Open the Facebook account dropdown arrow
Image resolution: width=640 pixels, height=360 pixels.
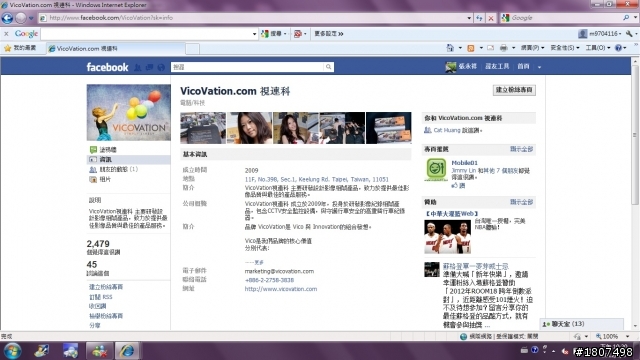539,67
